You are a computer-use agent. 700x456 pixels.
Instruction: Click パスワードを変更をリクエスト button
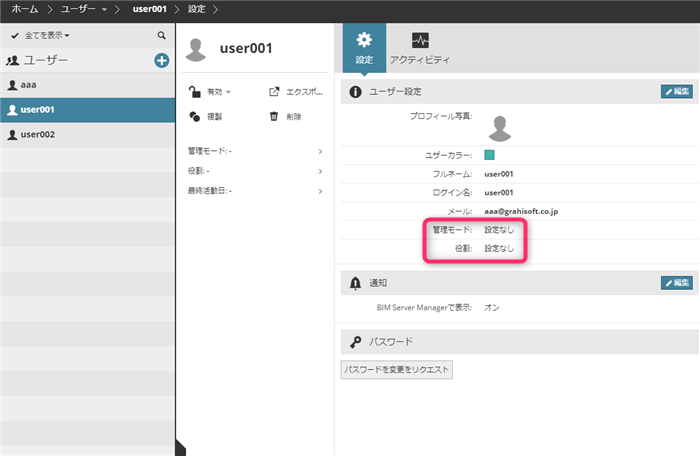tap(396, 370)
